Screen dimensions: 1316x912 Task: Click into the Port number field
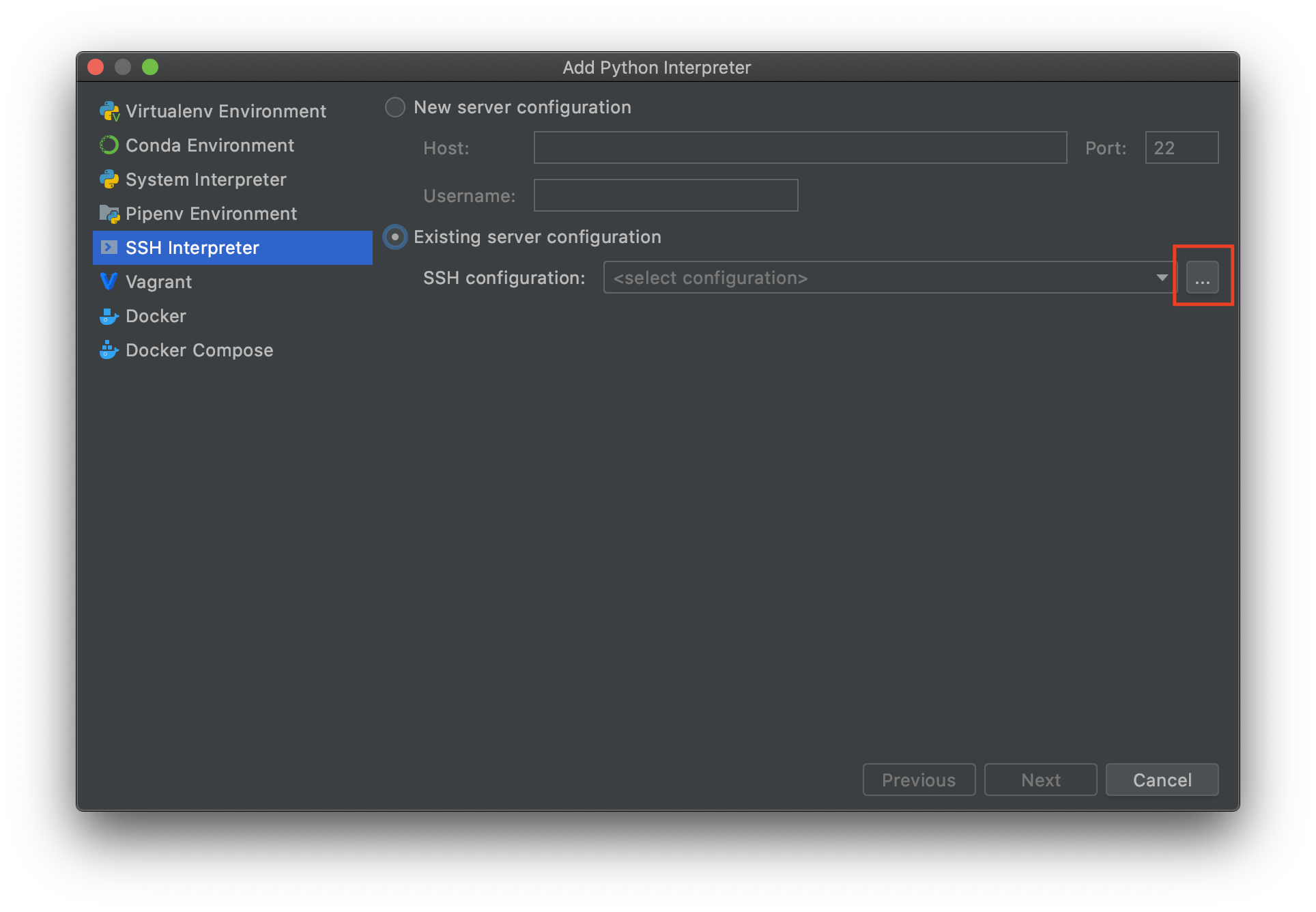click(1182, 147)
